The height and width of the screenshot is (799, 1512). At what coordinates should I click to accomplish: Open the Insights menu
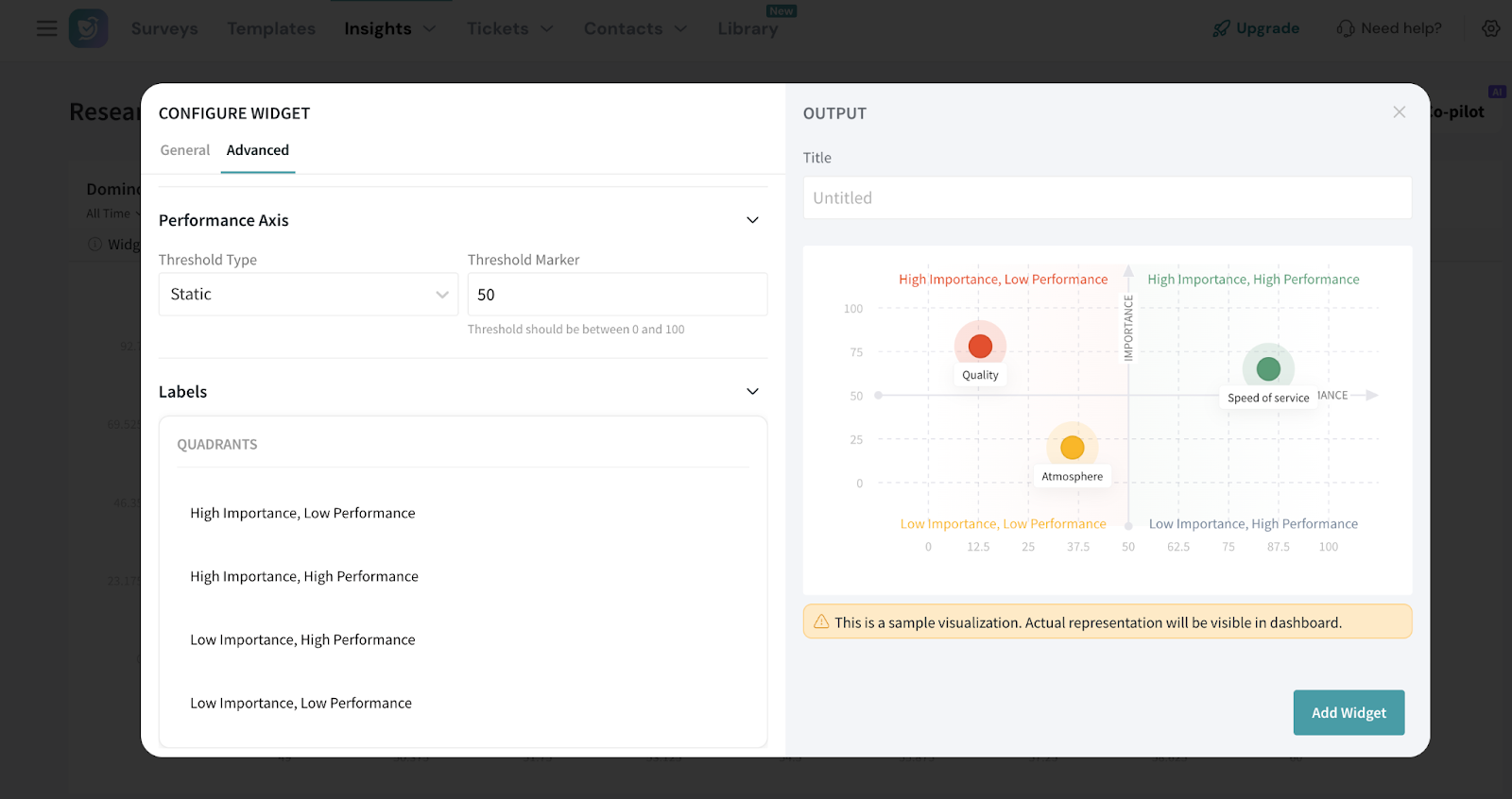[x=388, y=28]
